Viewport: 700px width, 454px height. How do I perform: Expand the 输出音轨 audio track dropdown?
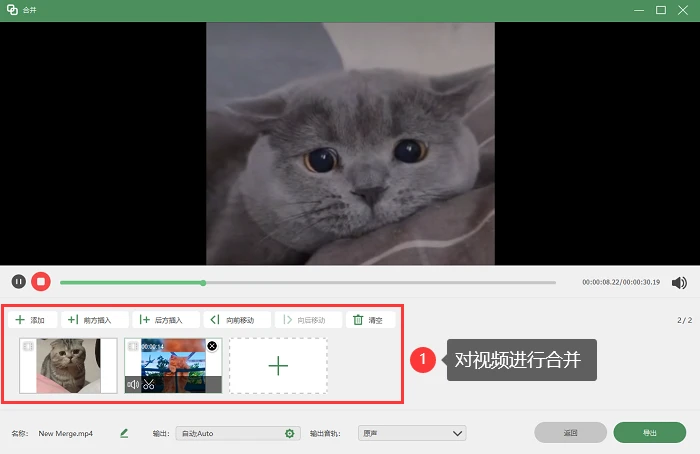click(x=412, y=433)
